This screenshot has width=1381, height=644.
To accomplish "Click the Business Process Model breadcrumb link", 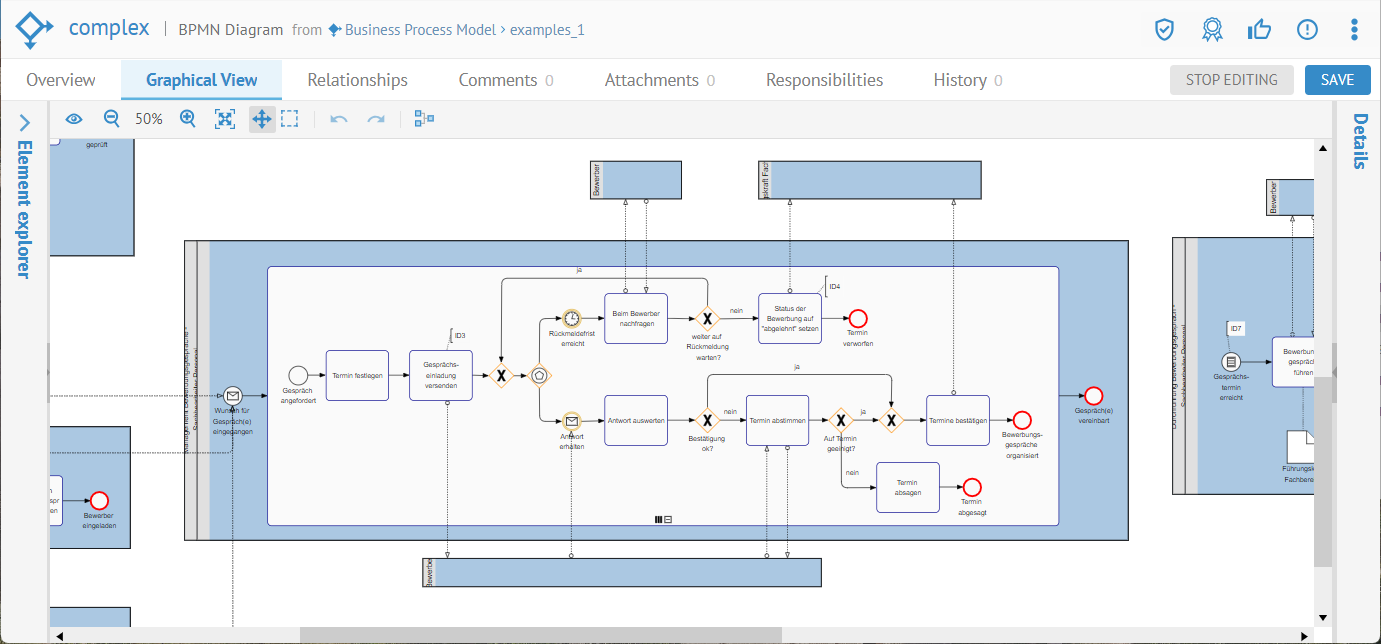I will pyautogui.click(x=420, y=30).
